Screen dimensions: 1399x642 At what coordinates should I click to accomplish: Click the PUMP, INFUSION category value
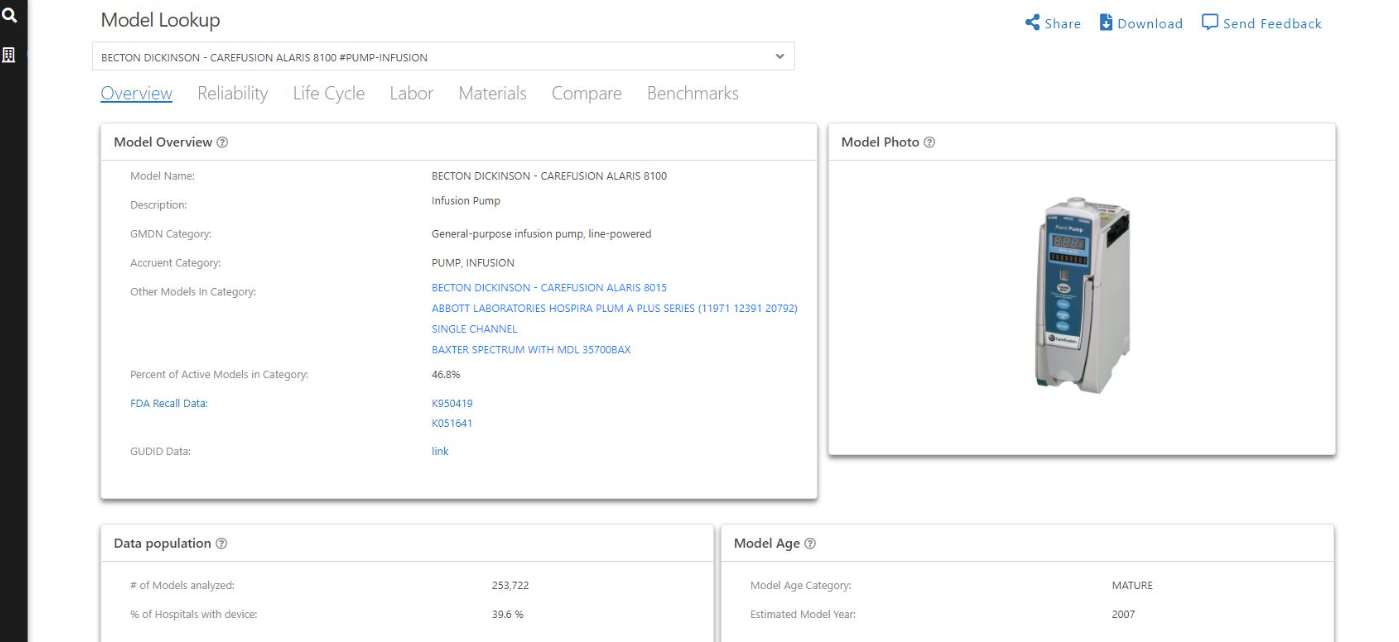(473, 263)
